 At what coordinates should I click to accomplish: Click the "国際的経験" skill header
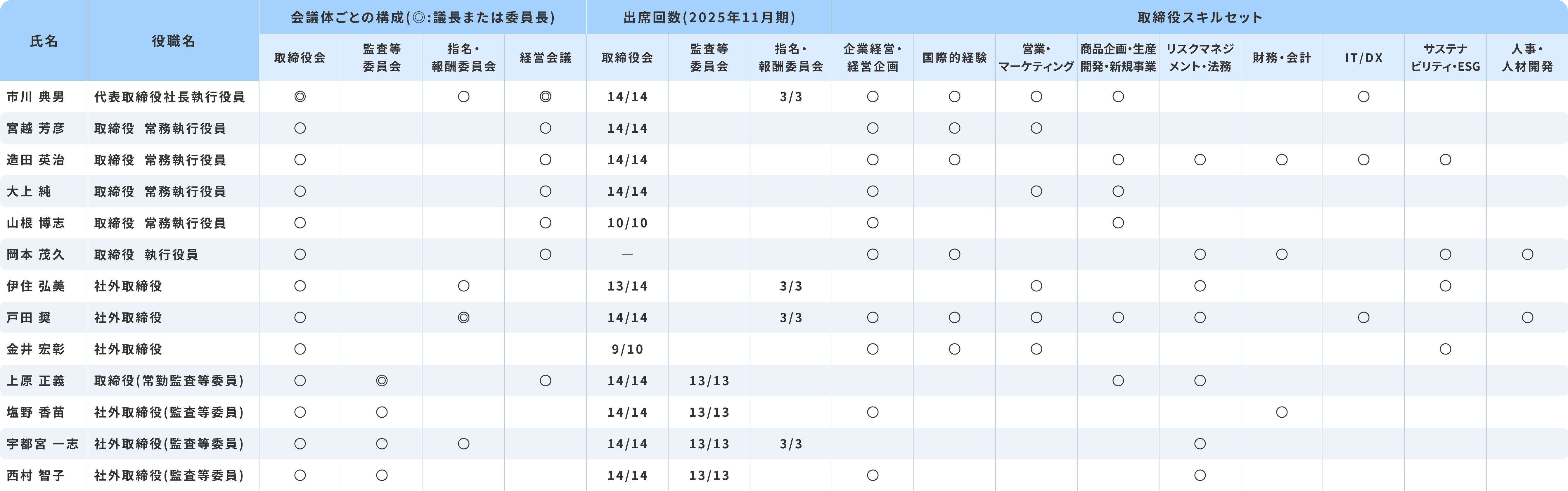(954, 58)
